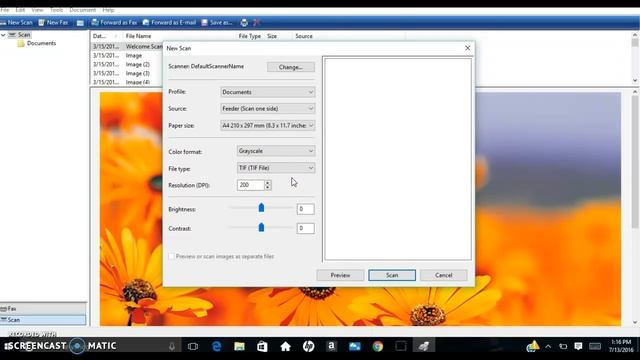Open the Source dropdown
The height and width of the screenshot is (360, 640).
tap(267, 109)
